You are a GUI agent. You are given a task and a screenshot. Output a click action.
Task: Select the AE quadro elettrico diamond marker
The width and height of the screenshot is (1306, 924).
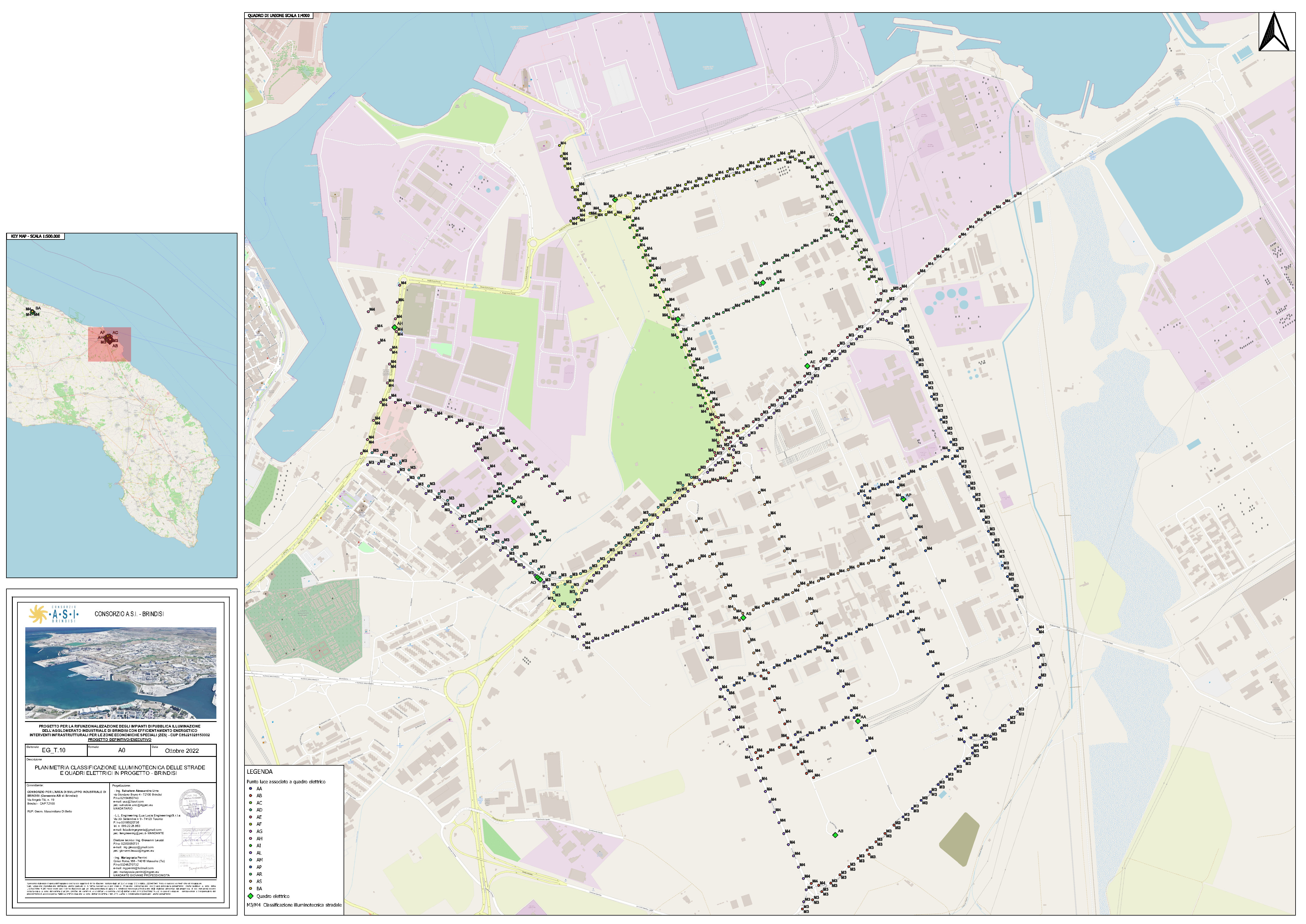click(807, 367)
